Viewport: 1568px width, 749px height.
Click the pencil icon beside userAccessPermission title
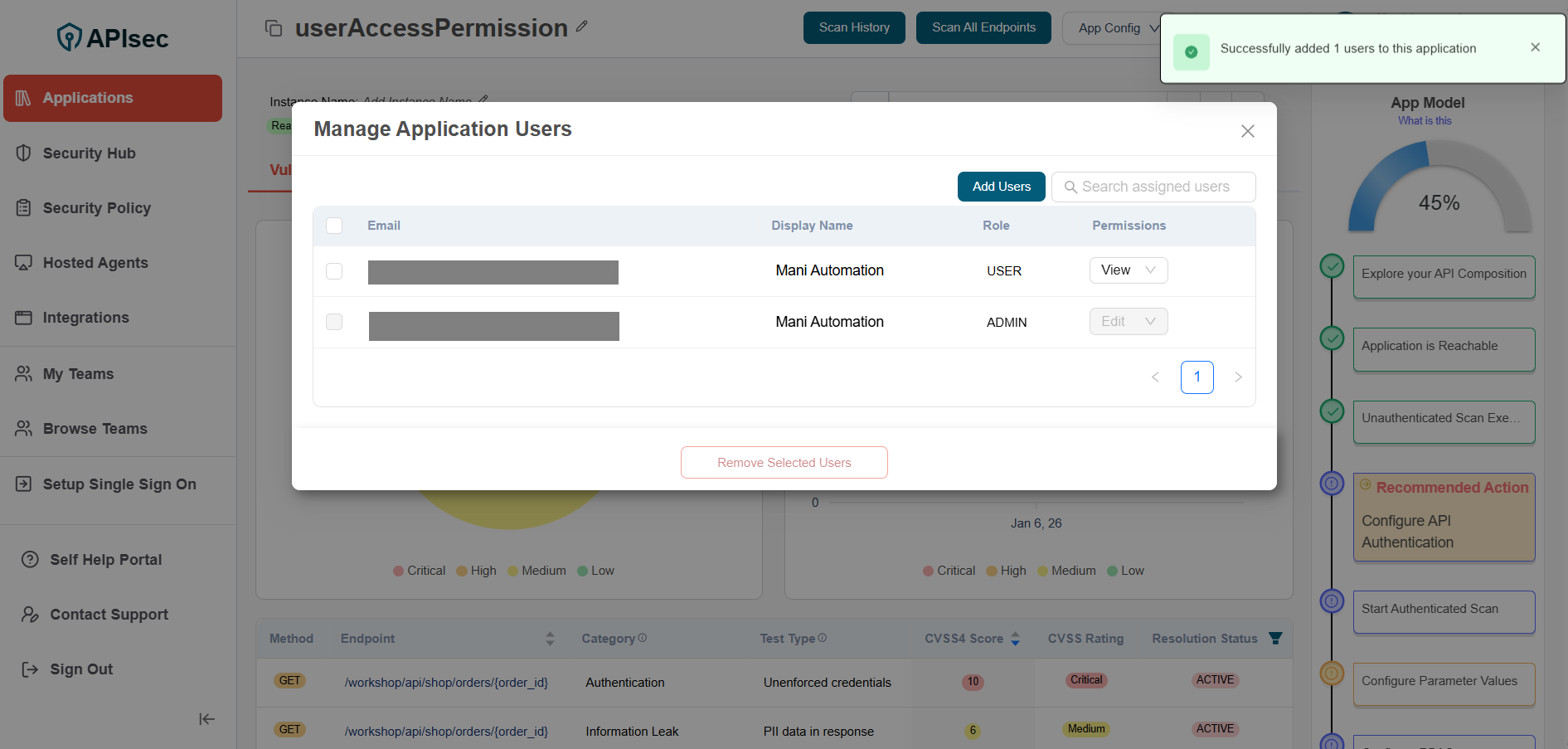(x=582, y=27)
